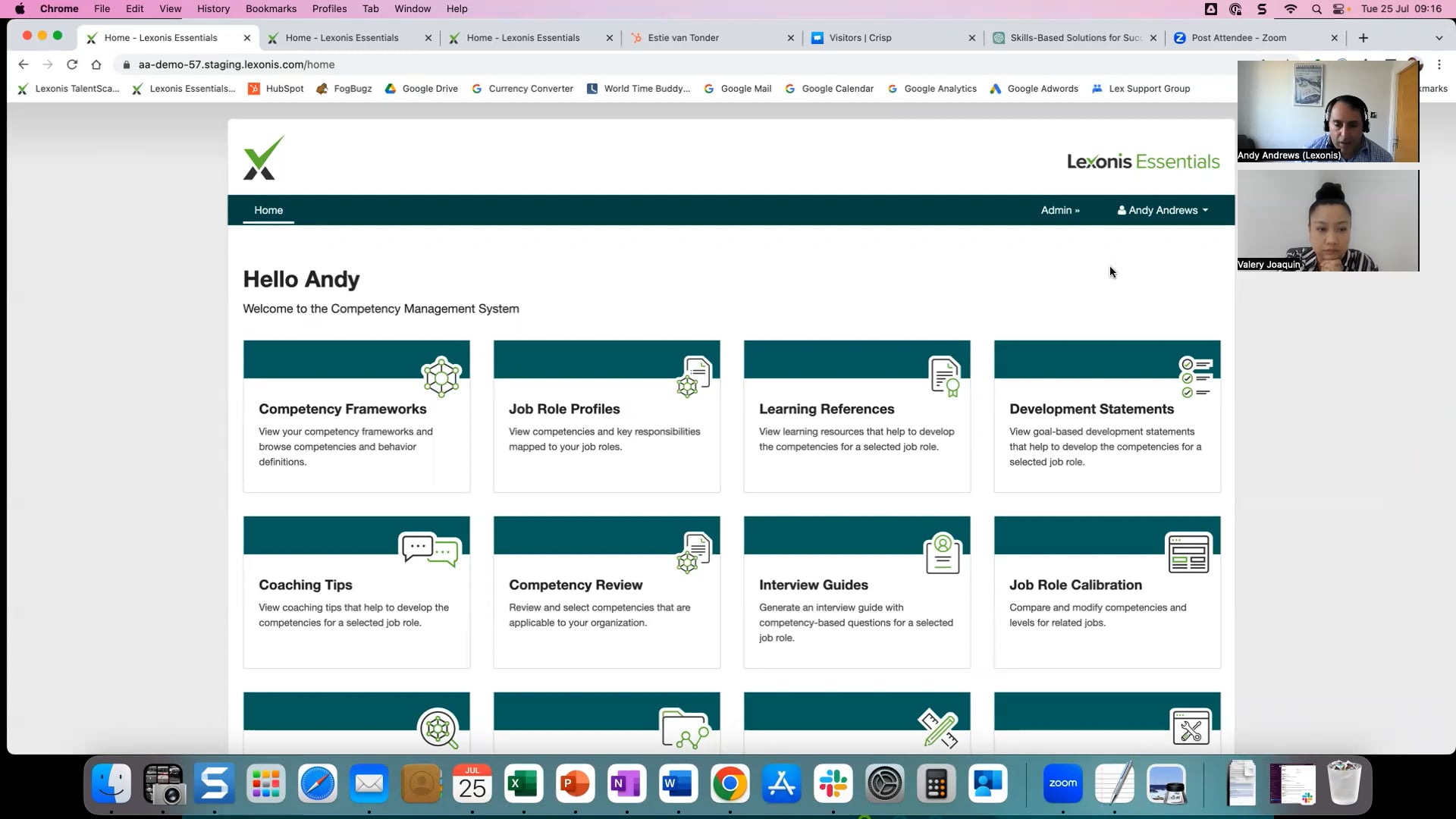This screenshot has height=819, width=1456.
Task: Click the Job Role Profiles document icon
Action: pos(694,376)
